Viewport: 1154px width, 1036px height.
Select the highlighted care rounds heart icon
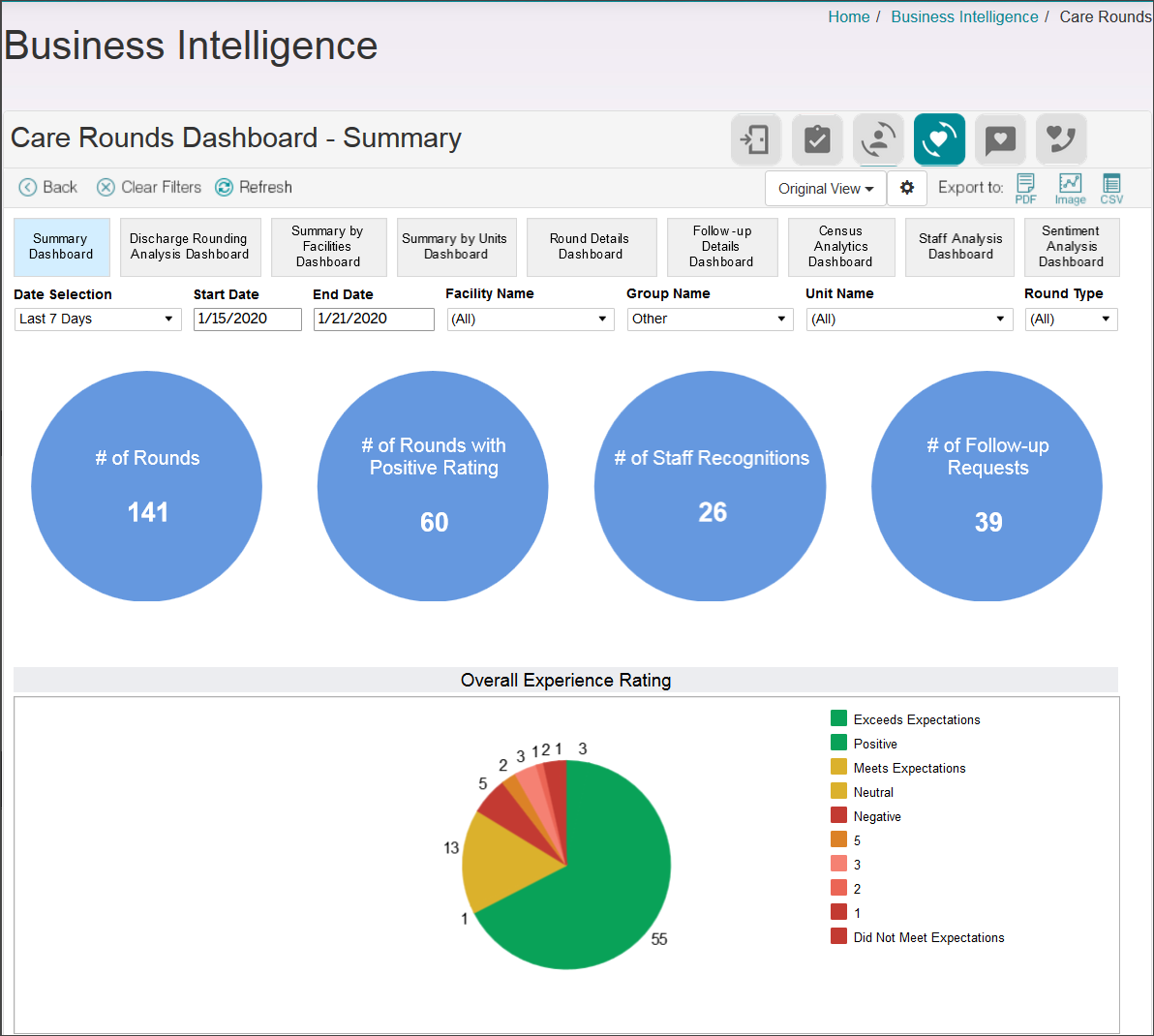click(x=939, y=139)
